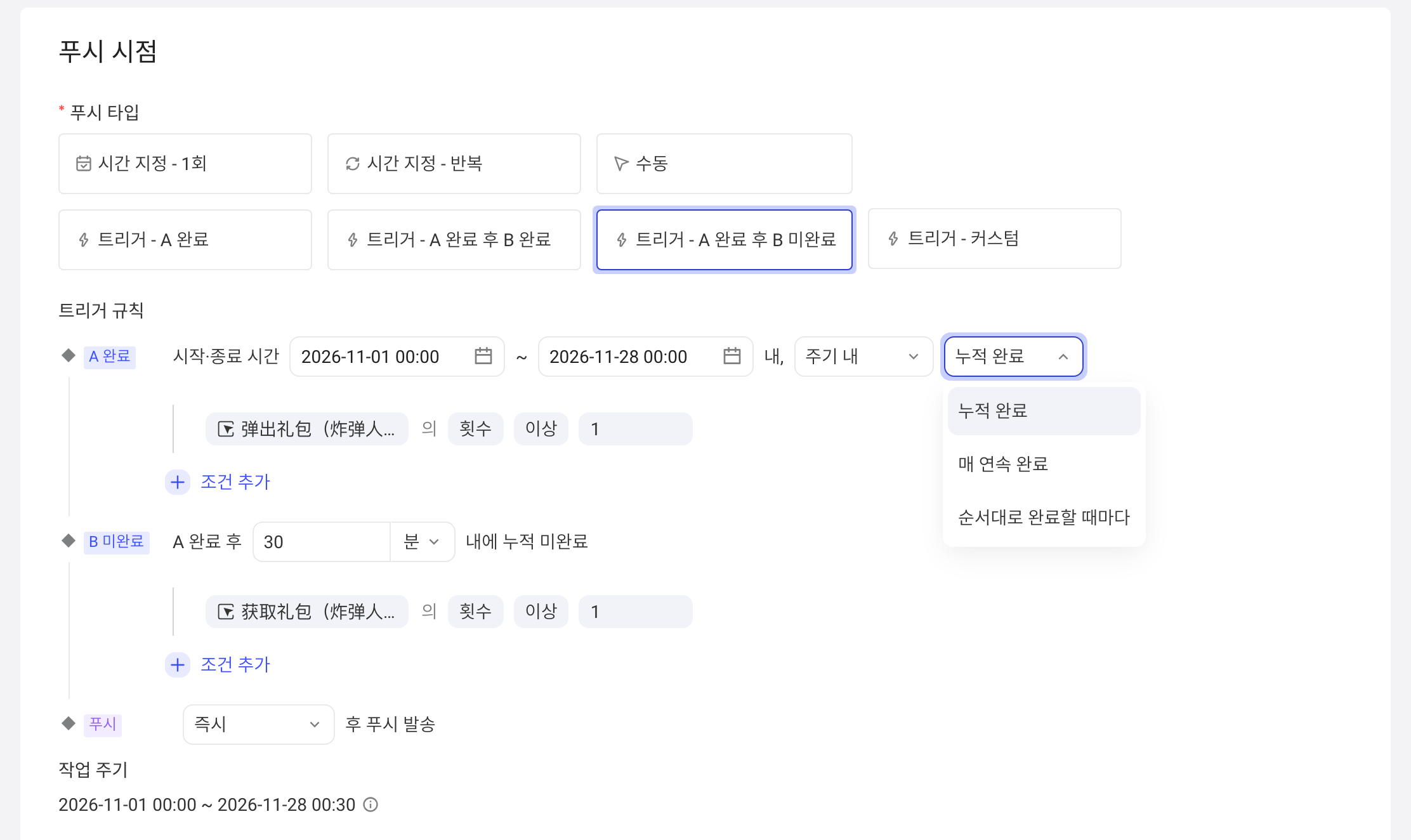Viewport: 1411px width, 840px height.
Task: Click the B 미완료 tag
Action: [117, 542]
